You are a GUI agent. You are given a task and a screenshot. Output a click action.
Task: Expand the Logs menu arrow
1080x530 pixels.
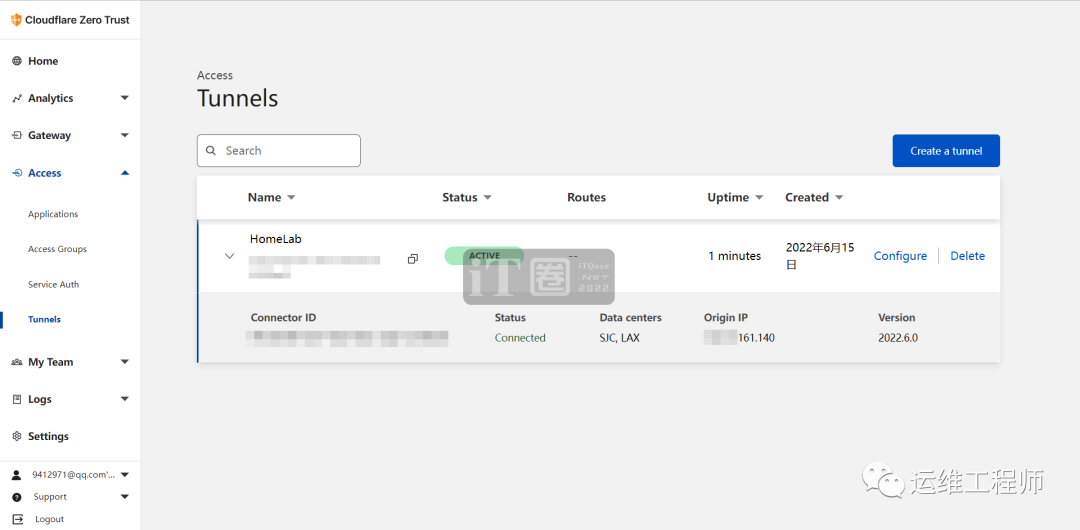click(125, 399)
